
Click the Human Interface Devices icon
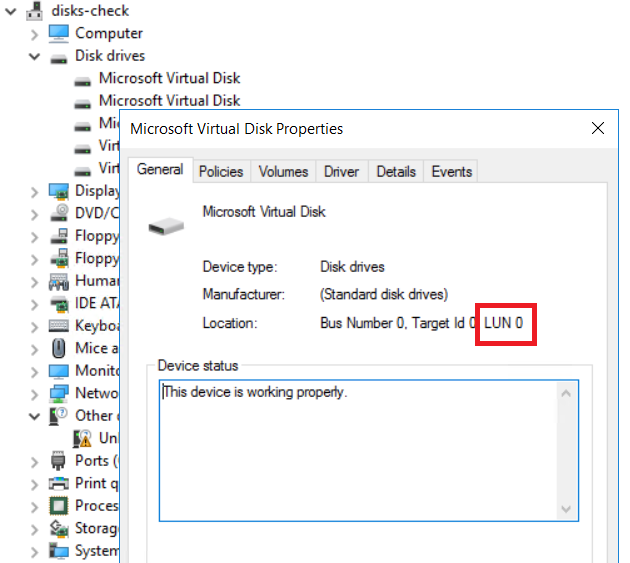(x=59, y=282)
